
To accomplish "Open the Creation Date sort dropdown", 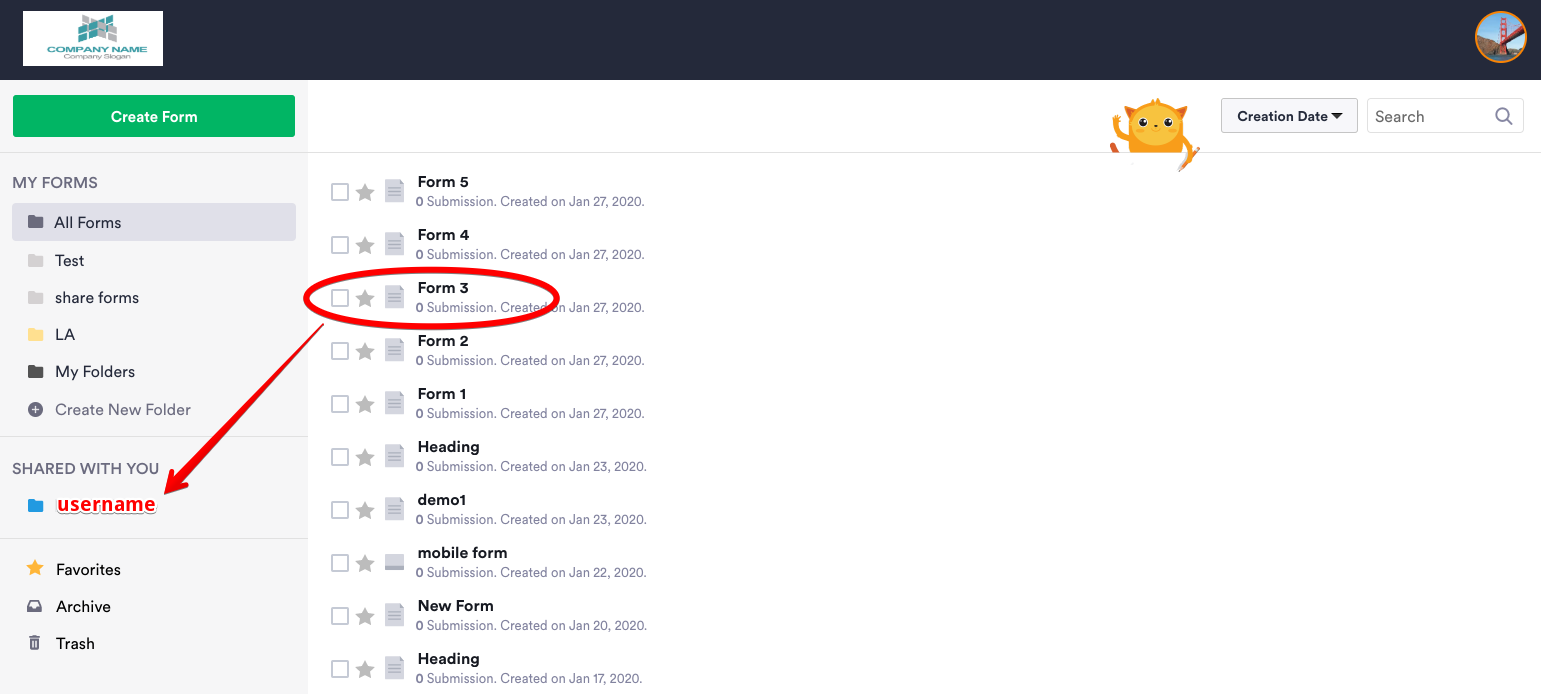I will tap(1288, 116).
